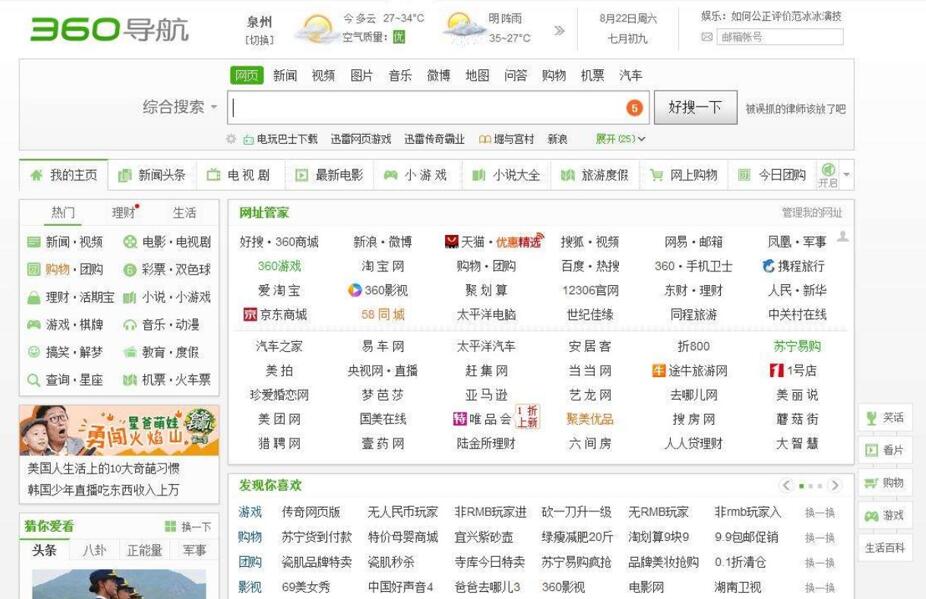This screenshot has height=599, width=926.
Task: Click the red 1号店 icon
Action: coord(777,370)
